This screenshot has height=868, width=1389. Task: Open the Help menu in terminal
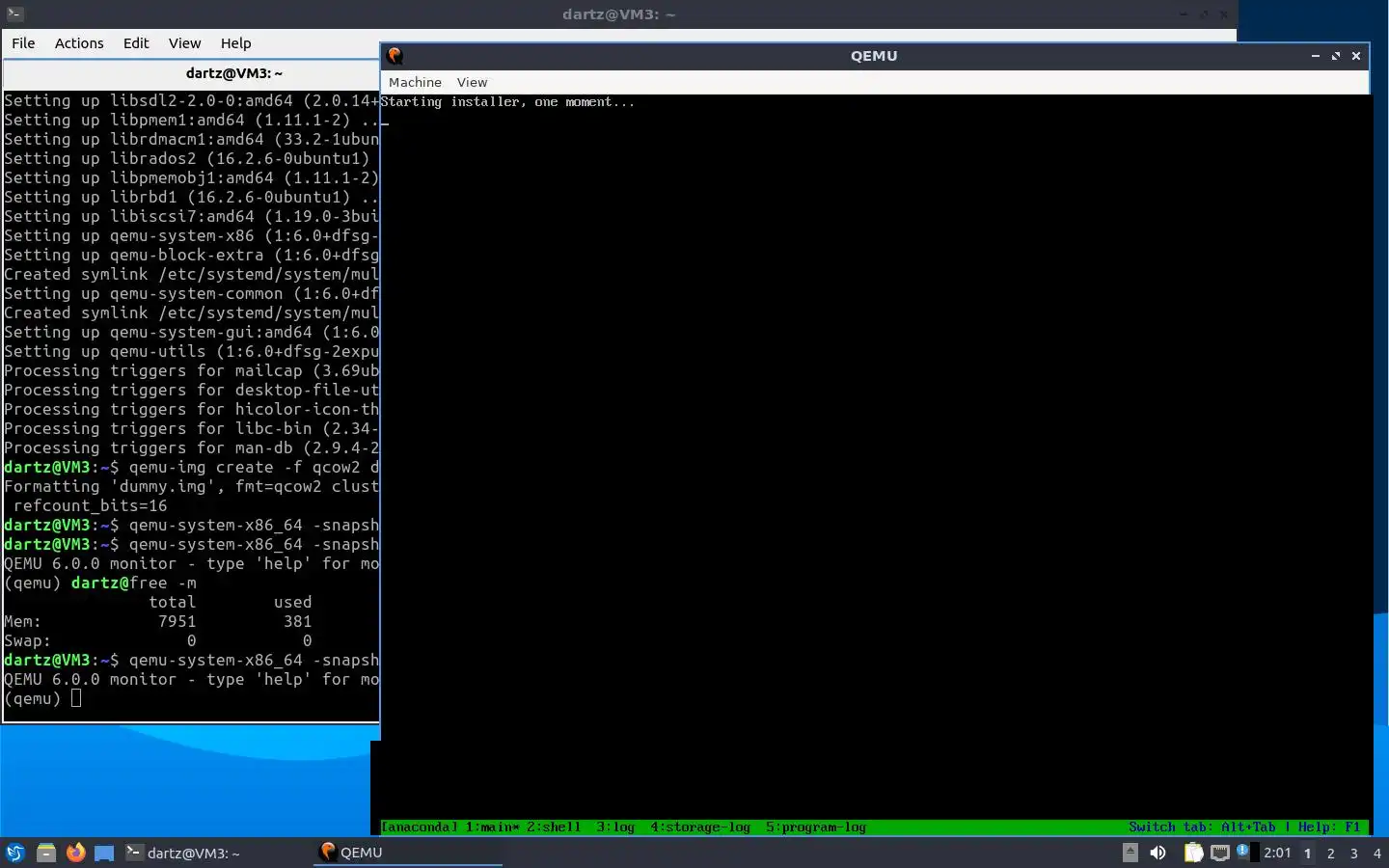pyautogui.click(x=235, y=43)
